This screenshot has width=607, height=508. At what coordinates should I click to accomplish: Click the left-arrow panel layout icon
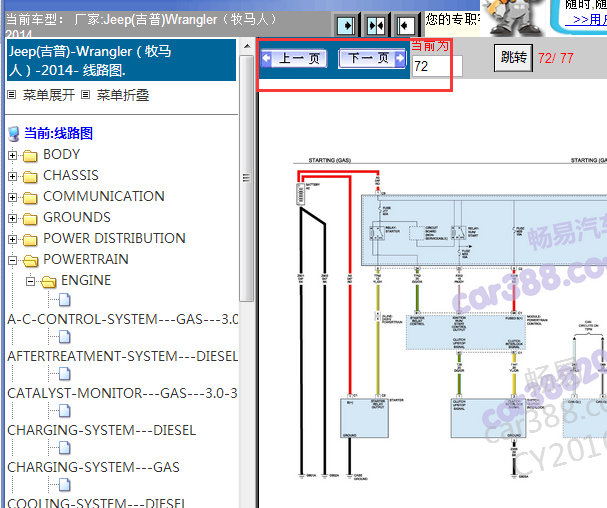(x=405, y=26)
